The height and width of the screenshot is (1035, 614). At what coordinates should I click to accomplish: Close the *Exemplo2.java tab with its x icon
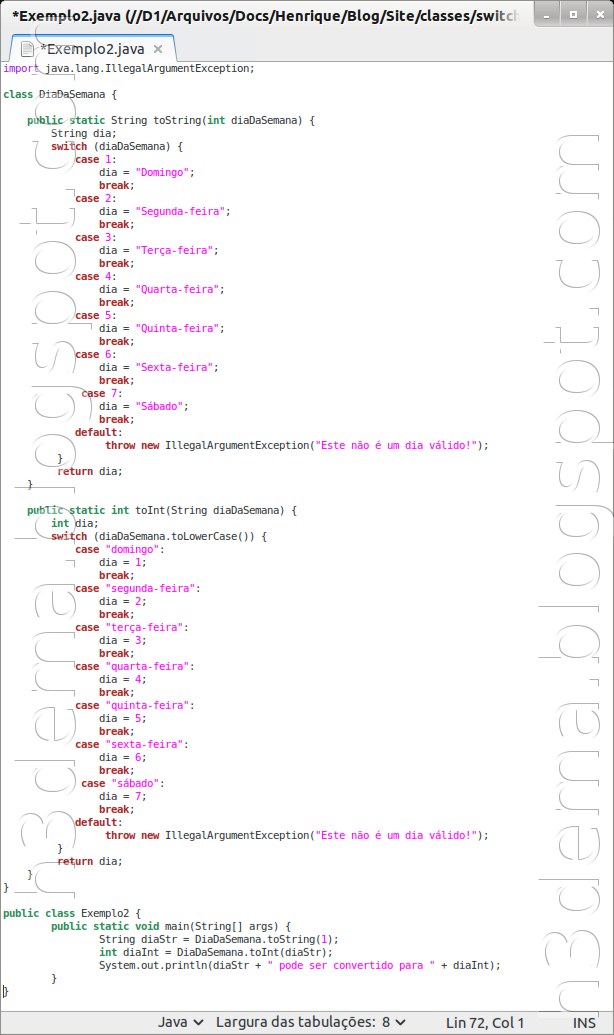tap(158, 49)
